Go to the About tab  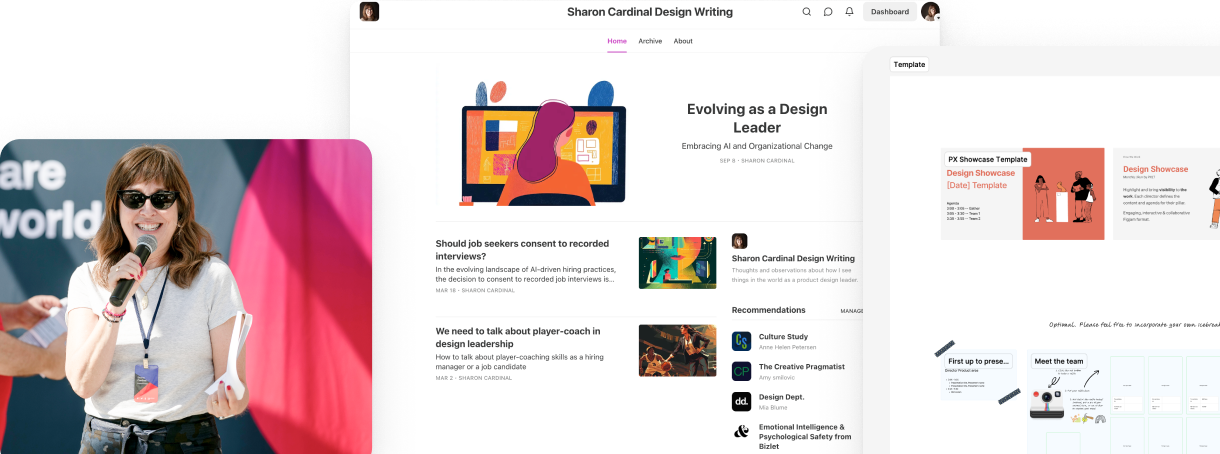[x=683, y=41]
